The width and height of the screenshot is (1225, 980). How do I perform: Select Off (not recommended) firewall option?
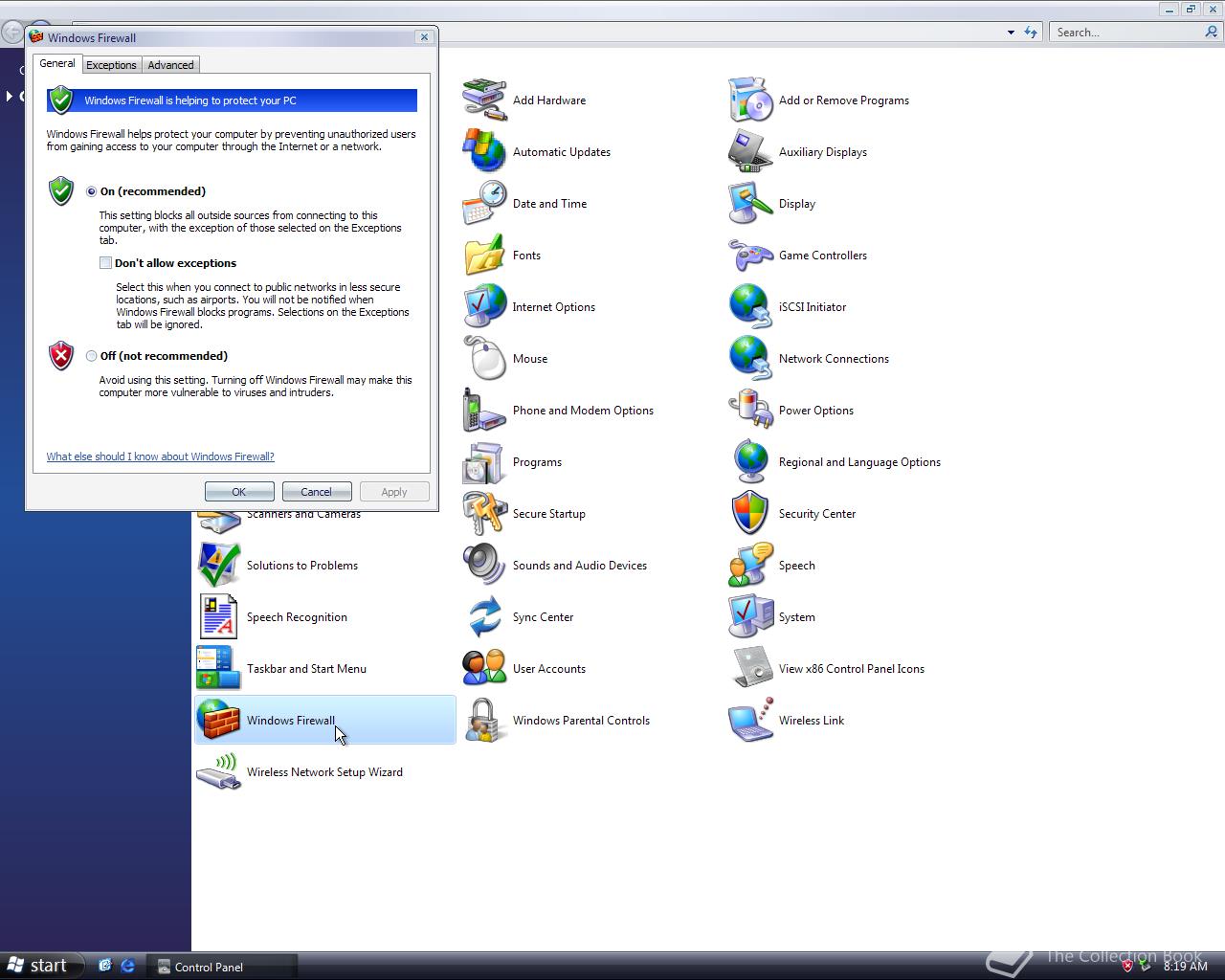pyautogui.click(x=92, y=356)
